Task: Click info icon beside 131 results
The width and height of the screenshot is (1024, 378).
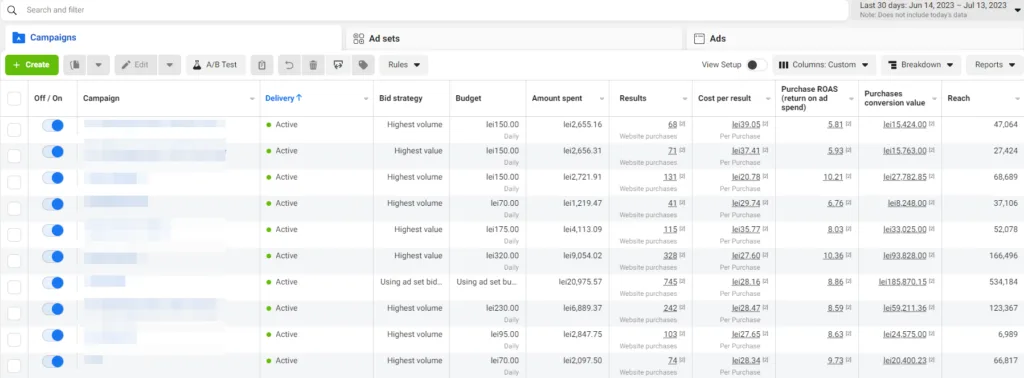Action: click(682, 177)
